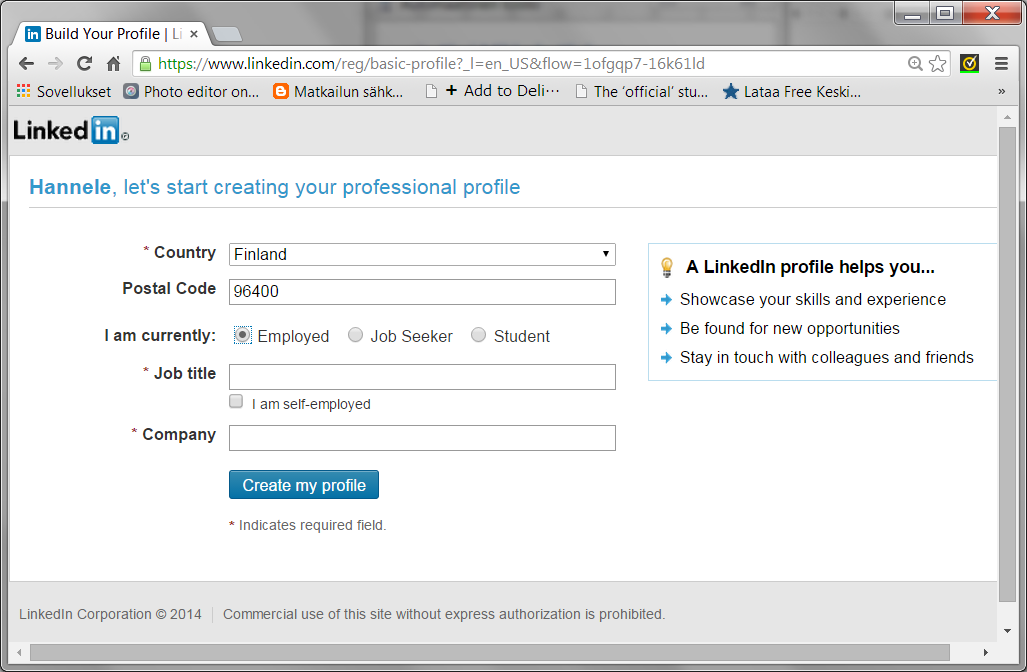Go back with the browser back arrow
The image size is (1027, 672).
coord(26,64)
